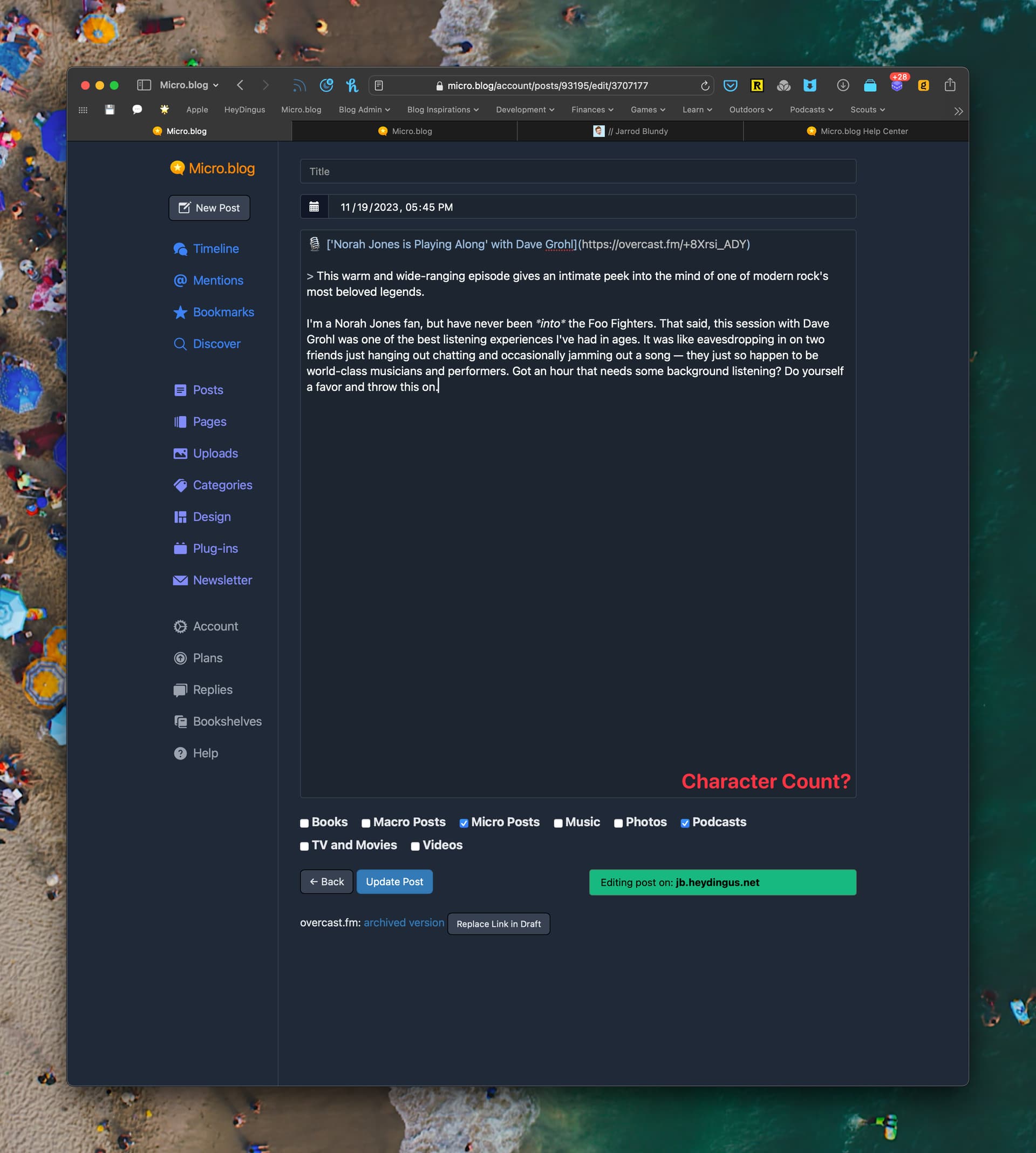Open Discover in the sidebar
The image size is (1036, 1153).
tap(207, 344)
